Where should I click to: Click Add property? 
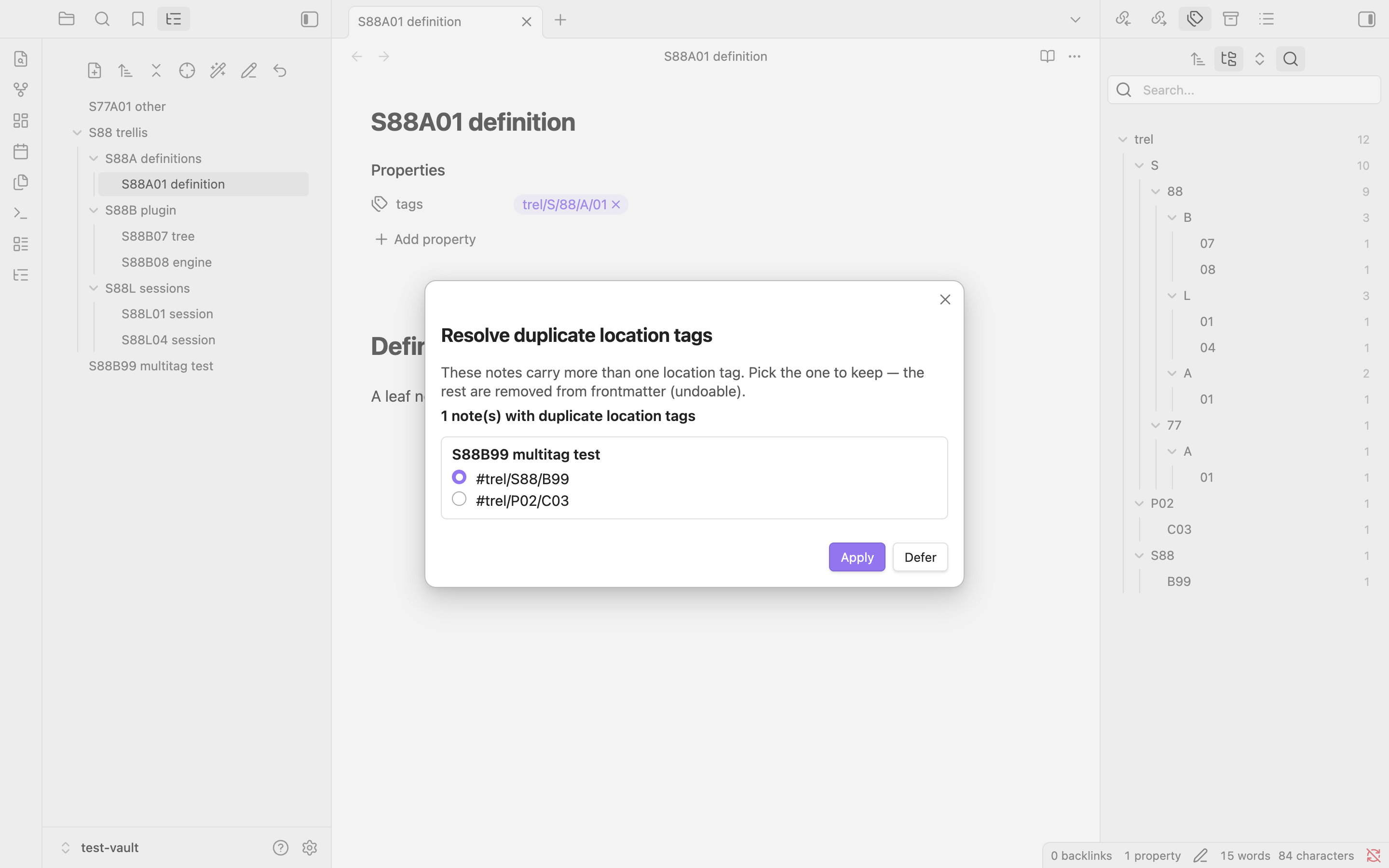point(425,239)
